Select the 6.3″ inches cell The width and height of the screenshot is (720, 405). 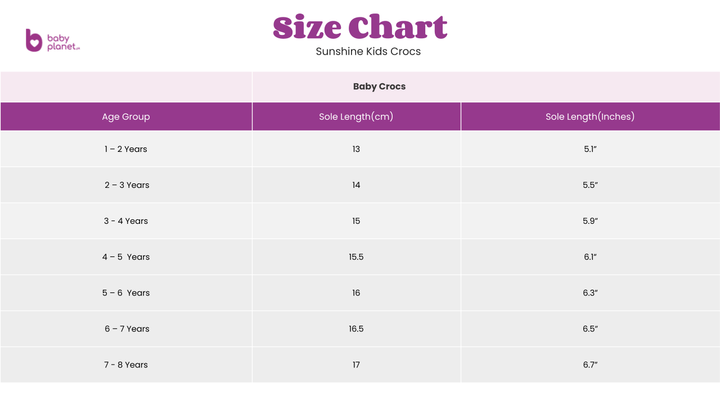[x=590, y=293]
